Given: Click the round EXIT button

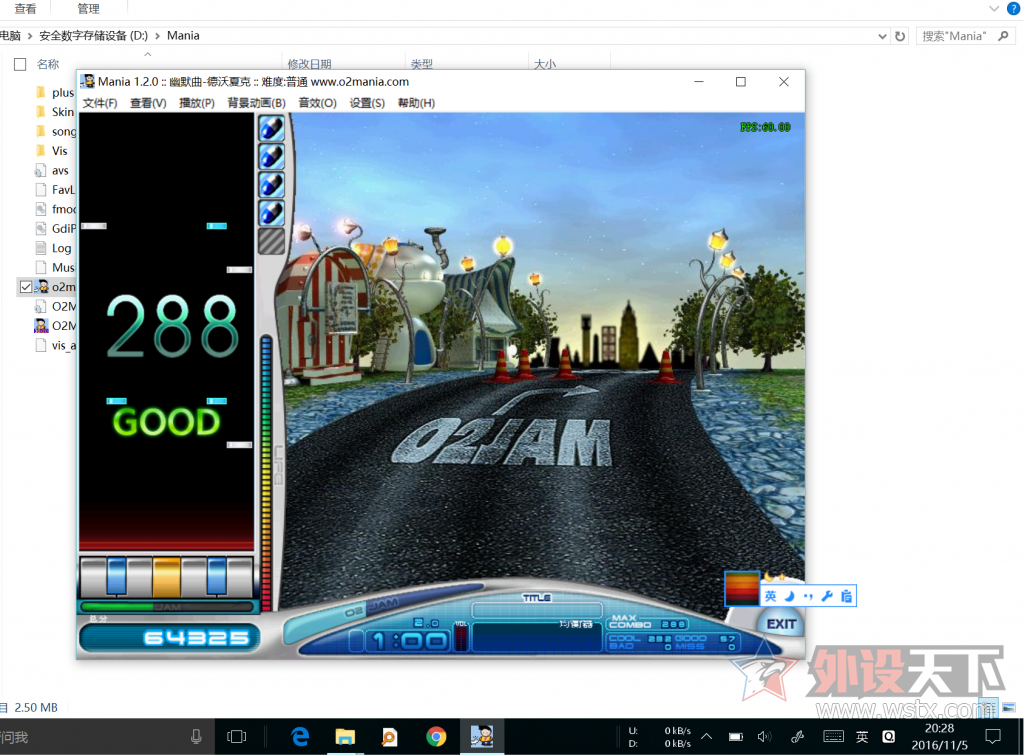Looking at the screenshot, I should [x=781, y=624].
